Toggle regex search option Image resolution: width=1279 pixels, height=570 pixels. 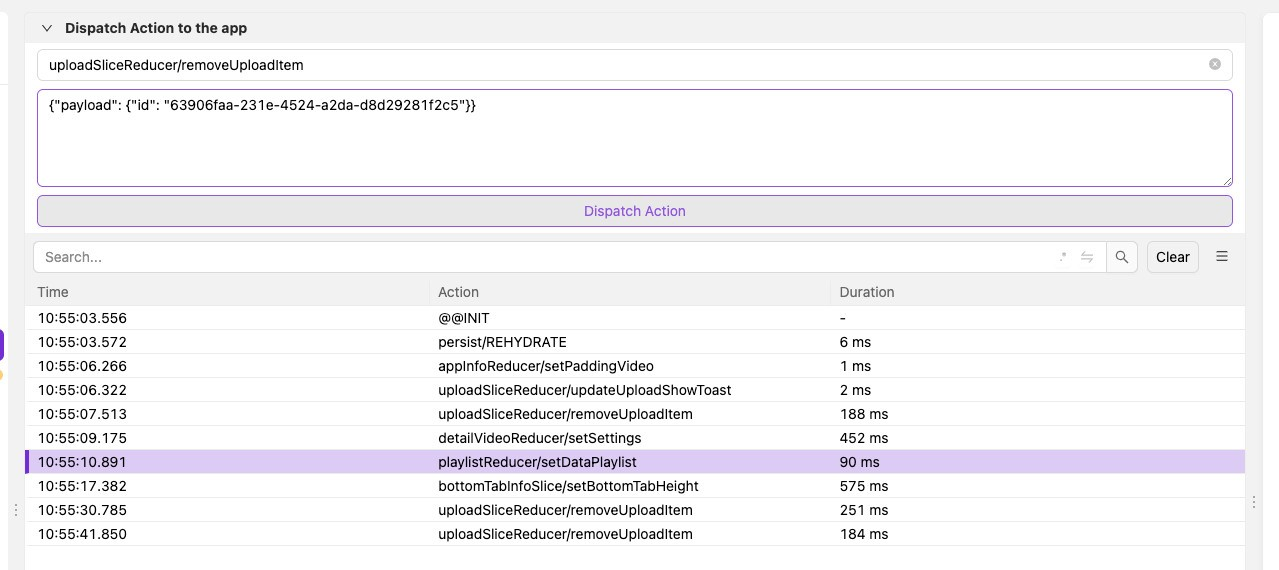click(1062, 257)
